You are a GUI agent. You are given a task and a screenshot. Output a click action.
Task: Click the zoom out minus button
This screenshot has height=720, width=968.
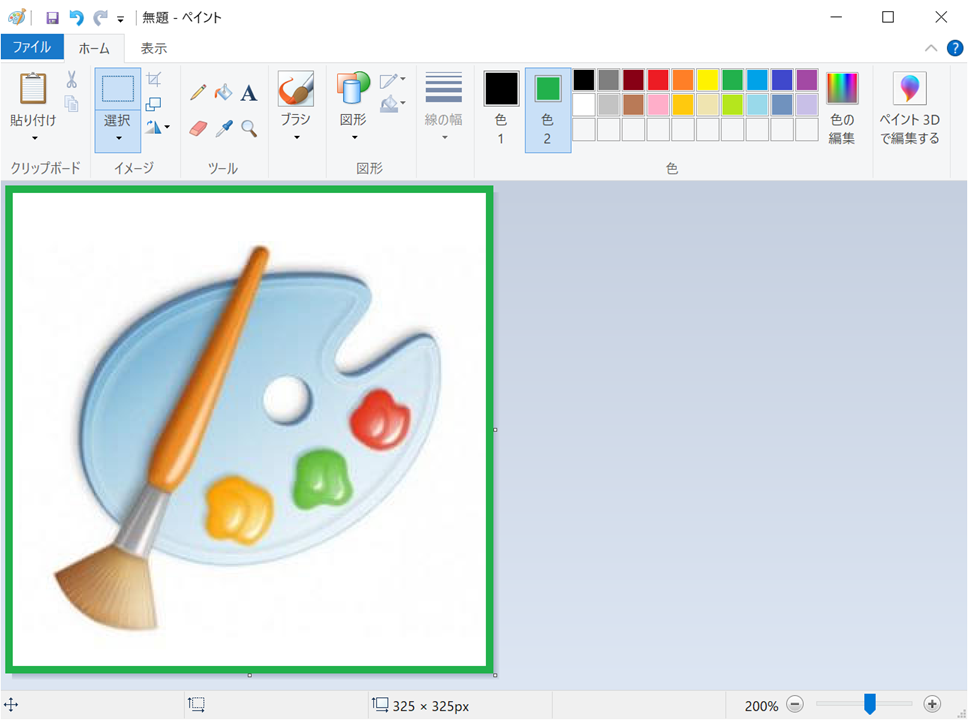[795, 704]
